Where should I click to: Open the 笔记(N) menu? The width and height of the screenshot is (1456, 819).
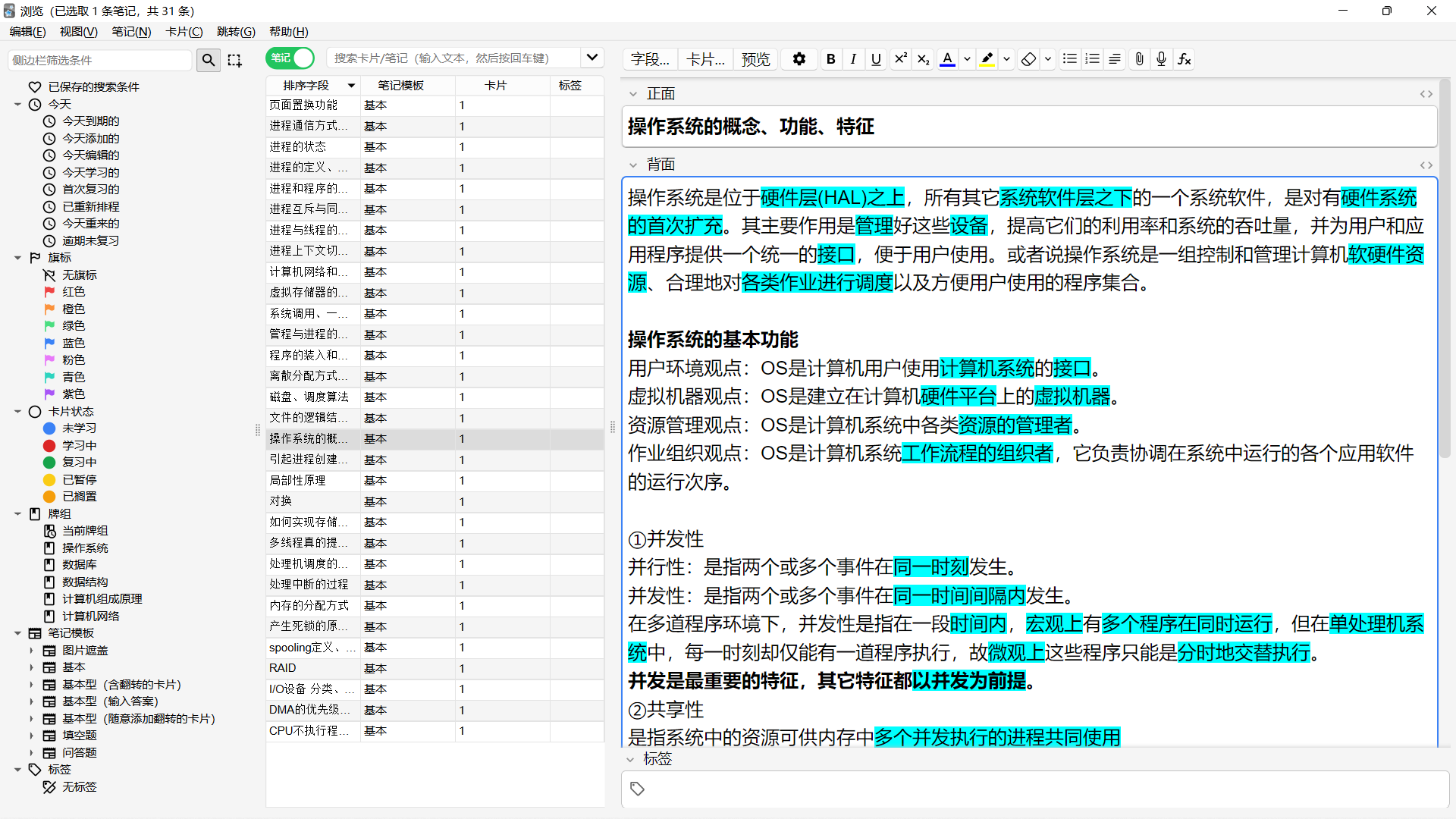coord(131,32)
